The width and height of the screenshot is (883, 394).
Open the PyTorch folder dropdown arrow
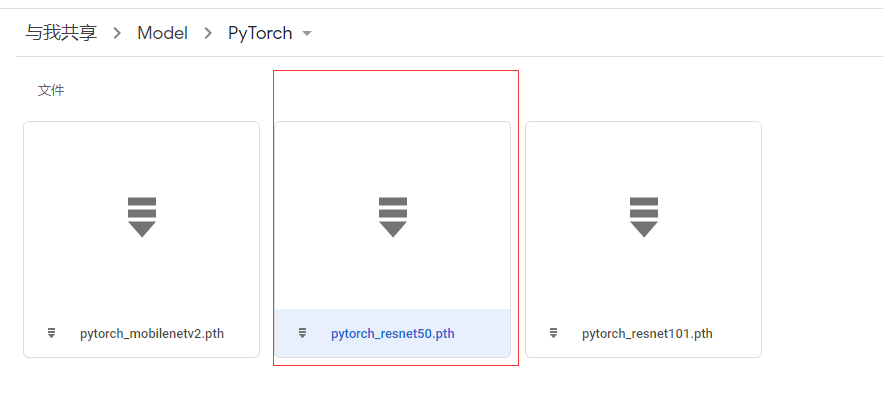tap(307, 34)
